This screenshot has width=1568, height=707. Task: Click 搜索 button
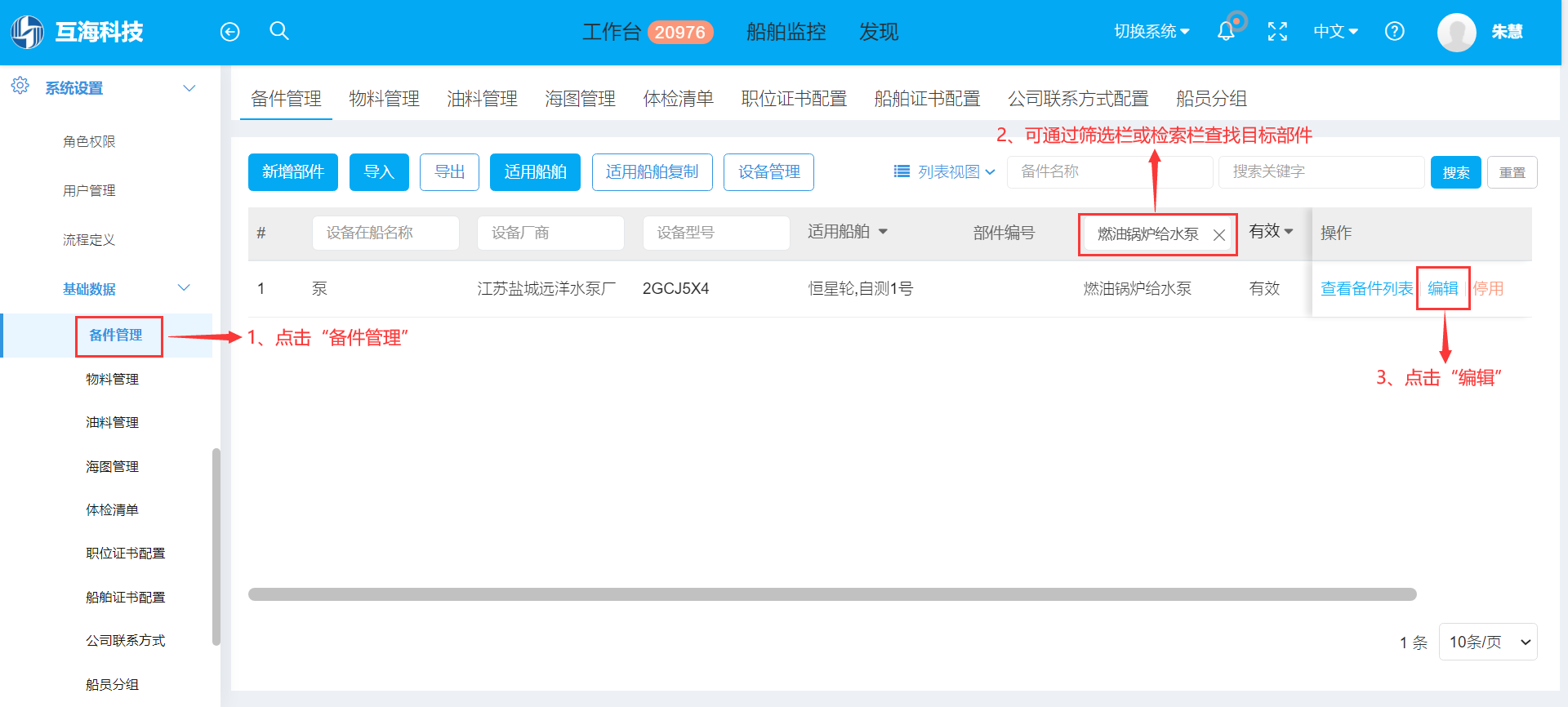[x=1456, y=172]
